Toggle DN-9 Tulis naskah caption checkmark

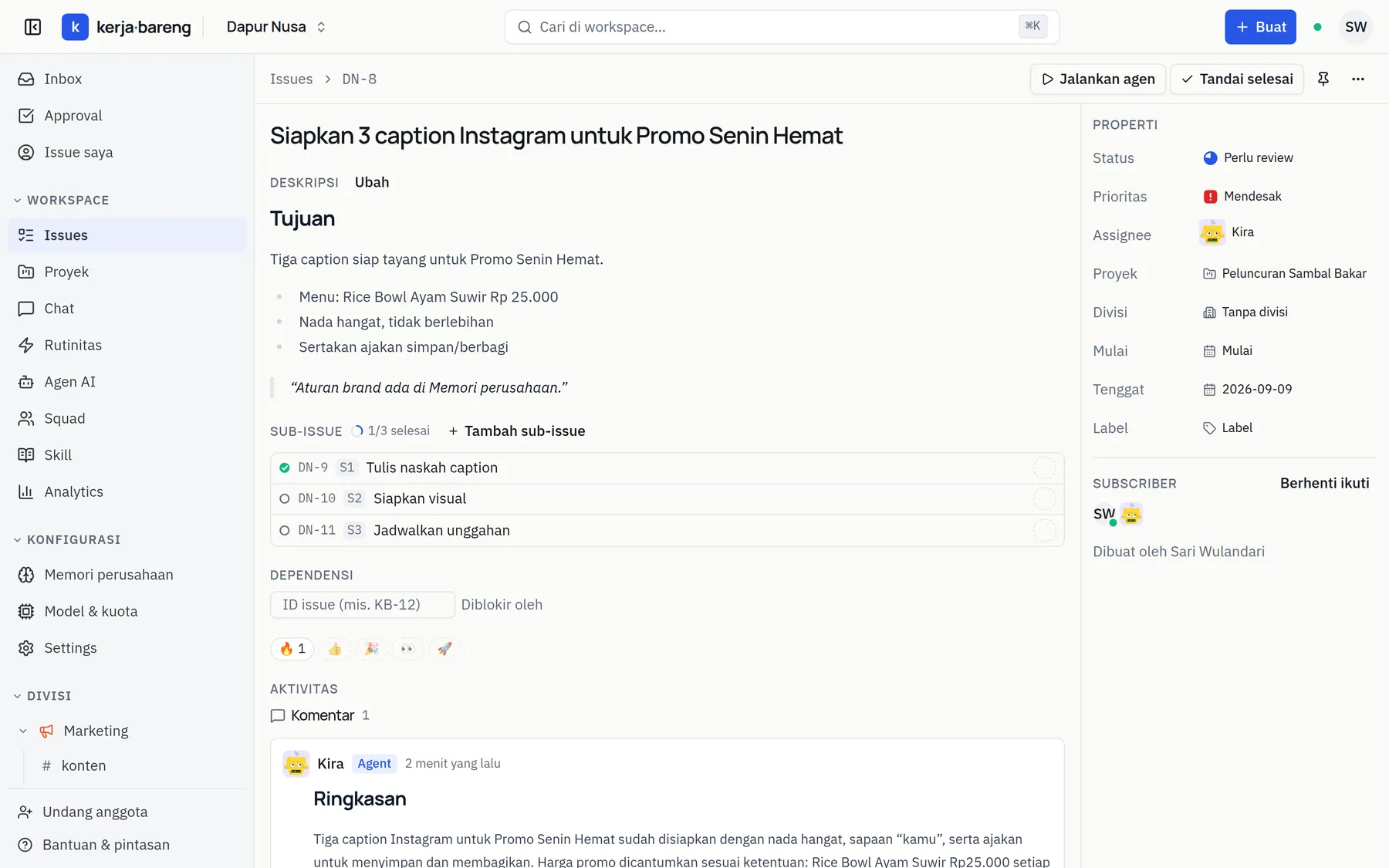pos(285,468)
